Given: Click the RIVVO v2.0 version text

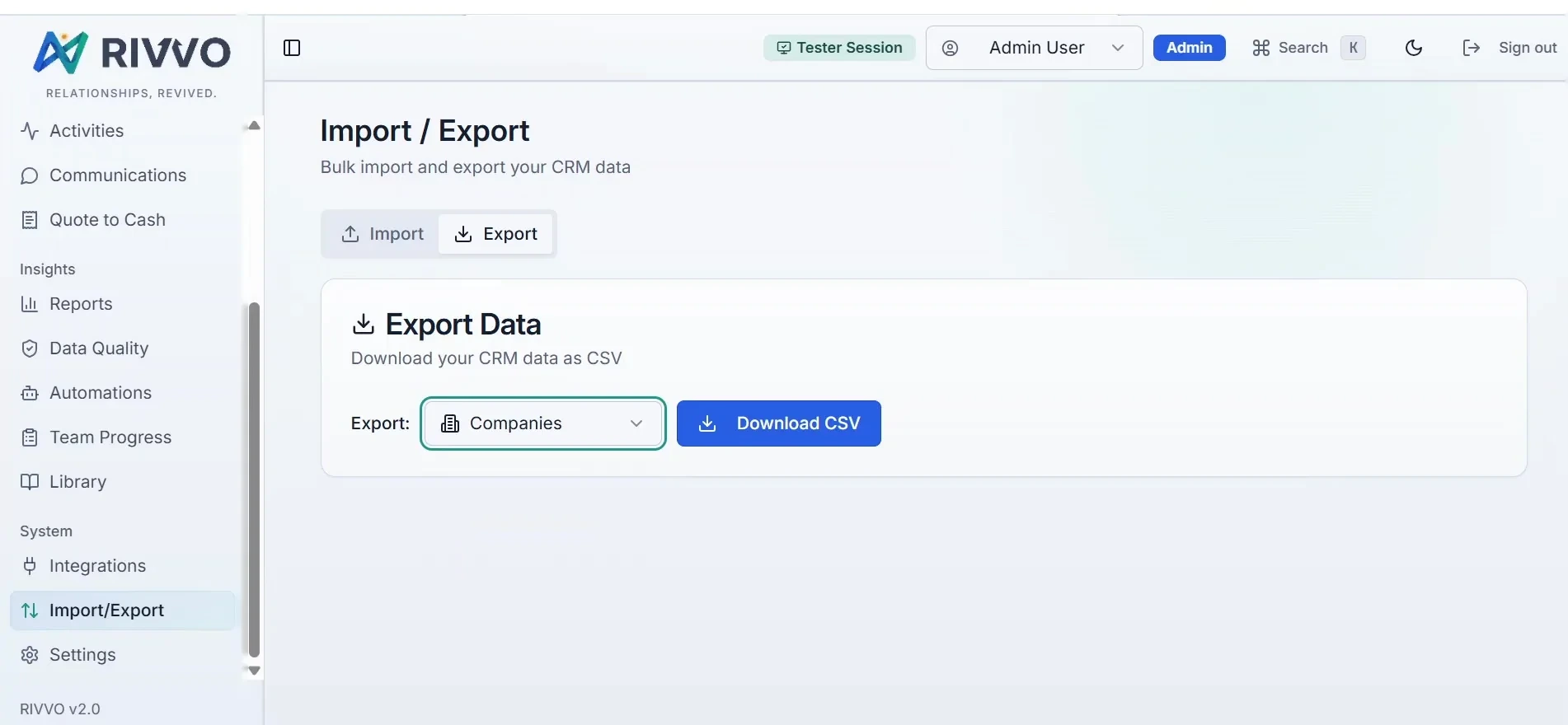Looking at the screenshot, I should click(60, 709).
